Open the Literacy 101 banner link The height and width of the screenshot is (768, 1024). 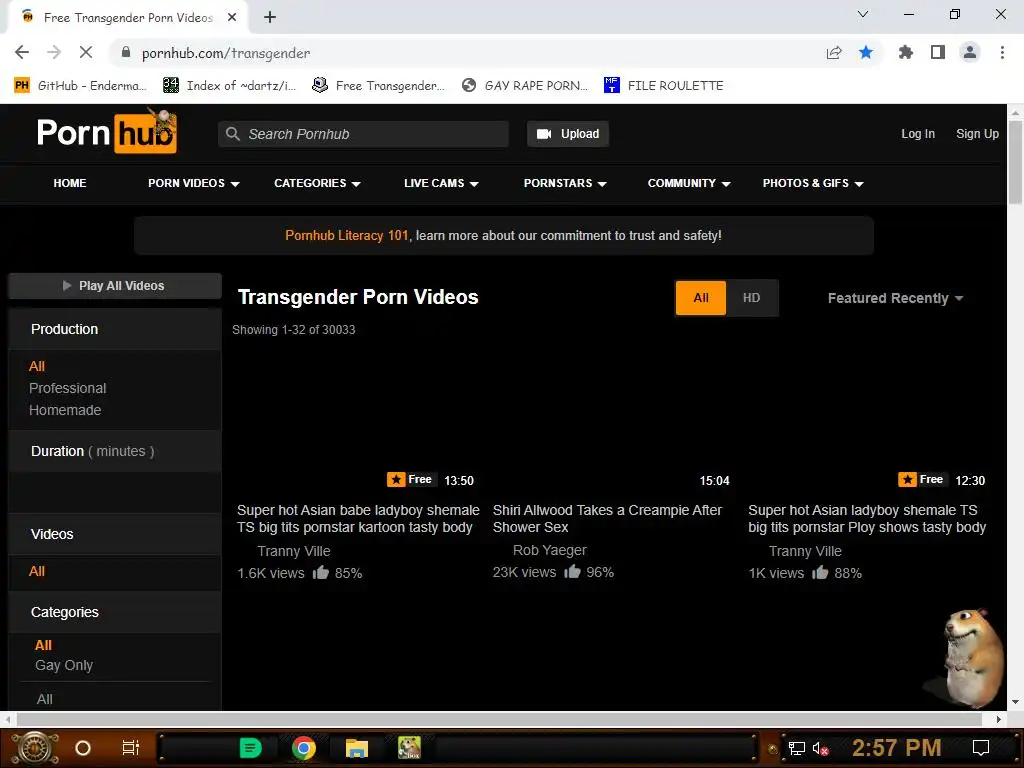346,236
